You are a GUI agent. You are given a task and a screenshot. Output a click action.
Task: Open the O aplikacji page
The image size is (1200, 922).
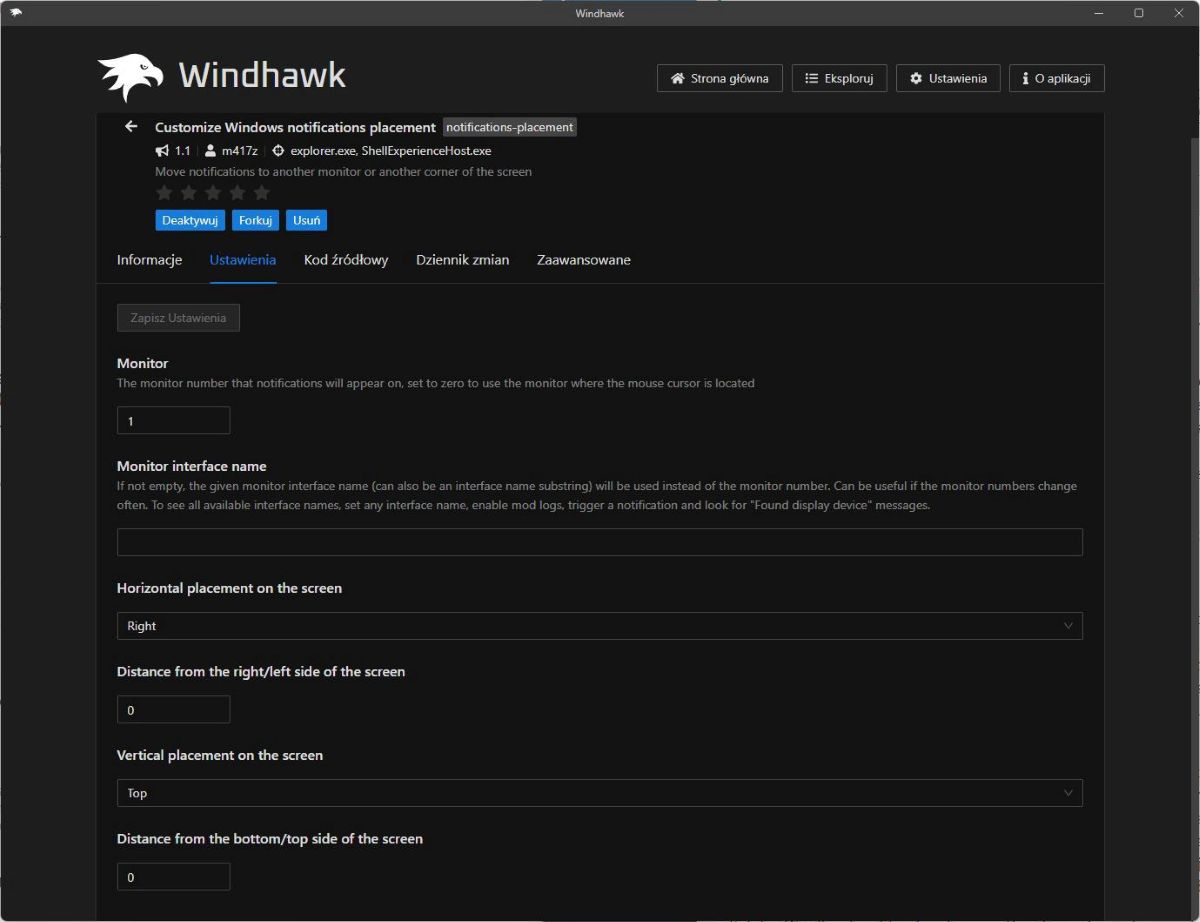coord(1057,78)
